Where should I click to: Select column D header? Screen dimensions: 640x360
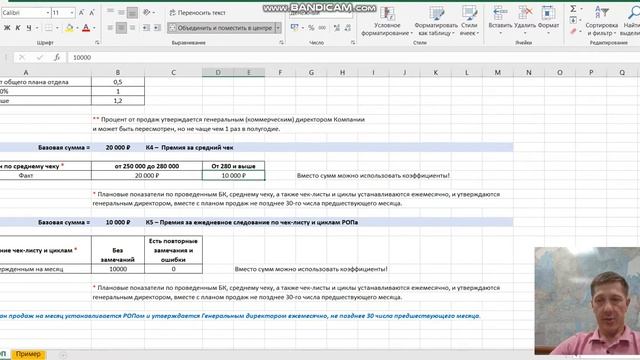[x=218, y=72]
